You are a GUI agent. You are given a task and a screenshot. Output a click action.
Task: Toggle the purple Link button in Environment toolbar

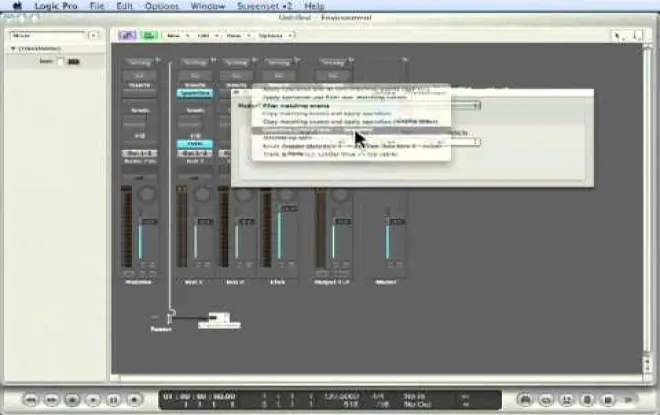coord(127,35)
